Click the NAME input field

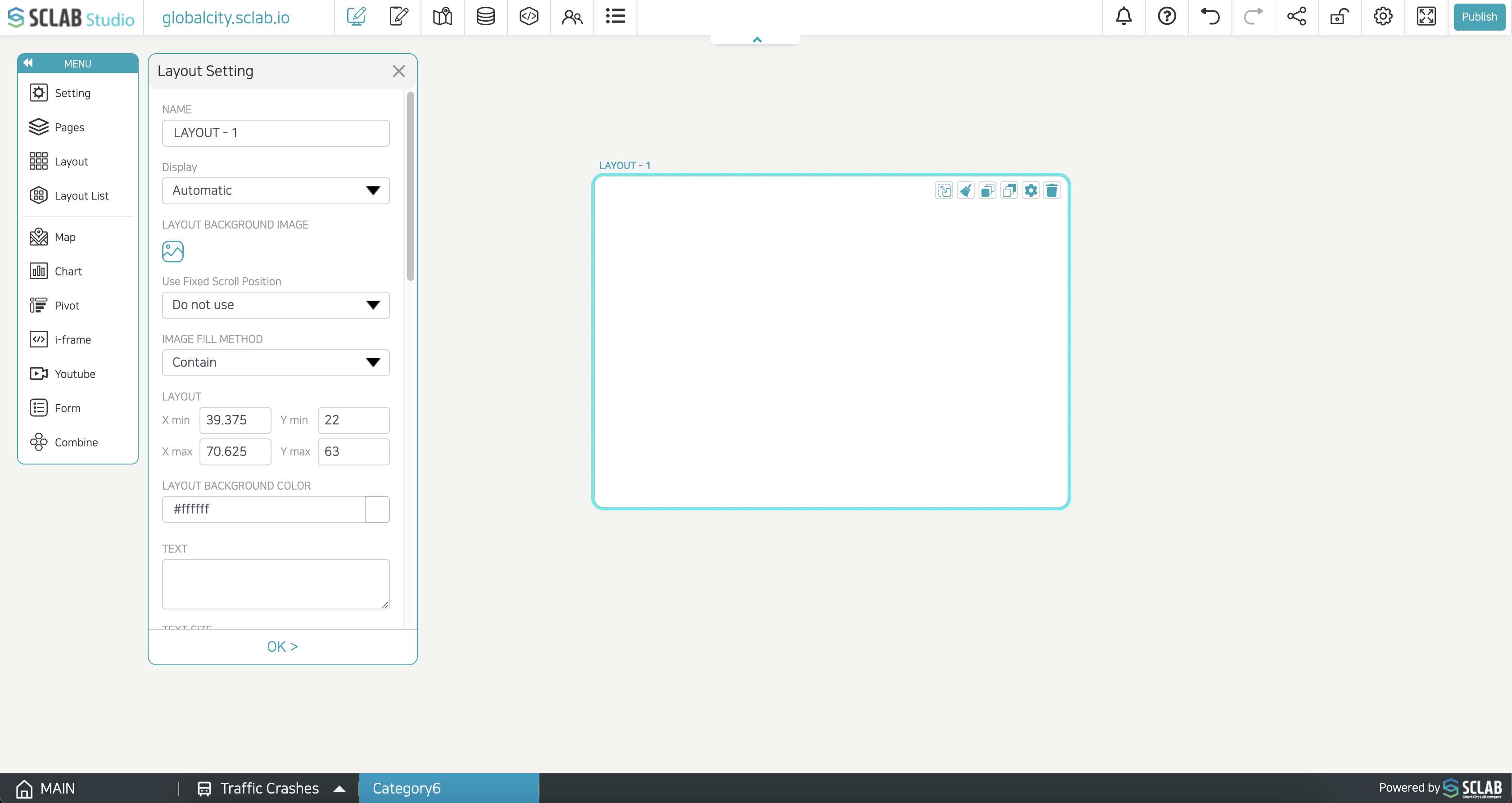tap(276, 133)
